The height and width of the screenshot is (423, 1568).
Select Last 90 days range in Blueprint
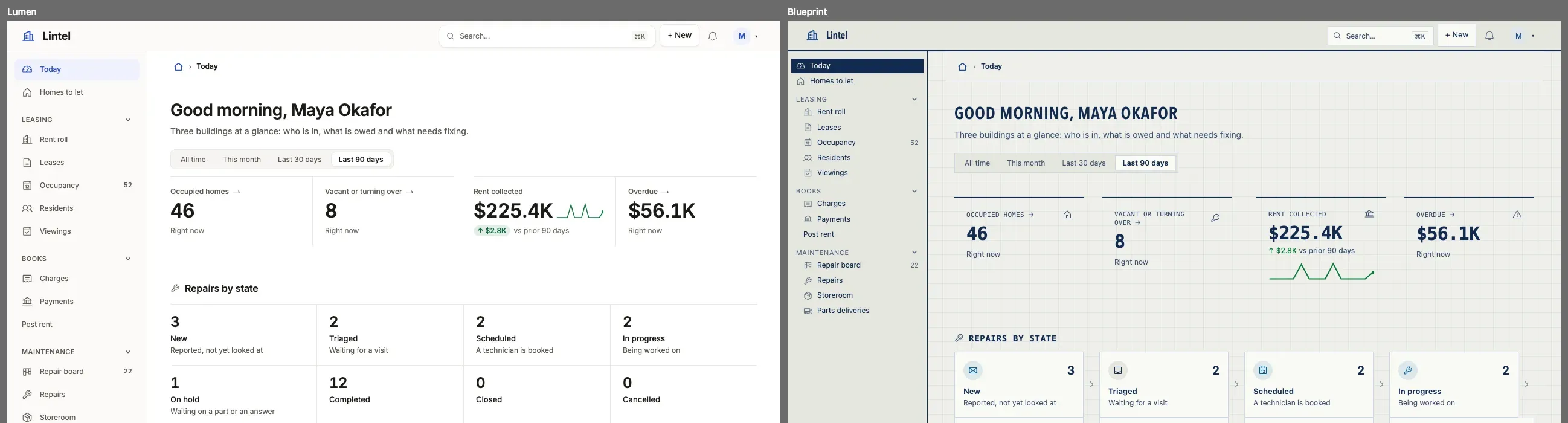point(1145,163)
